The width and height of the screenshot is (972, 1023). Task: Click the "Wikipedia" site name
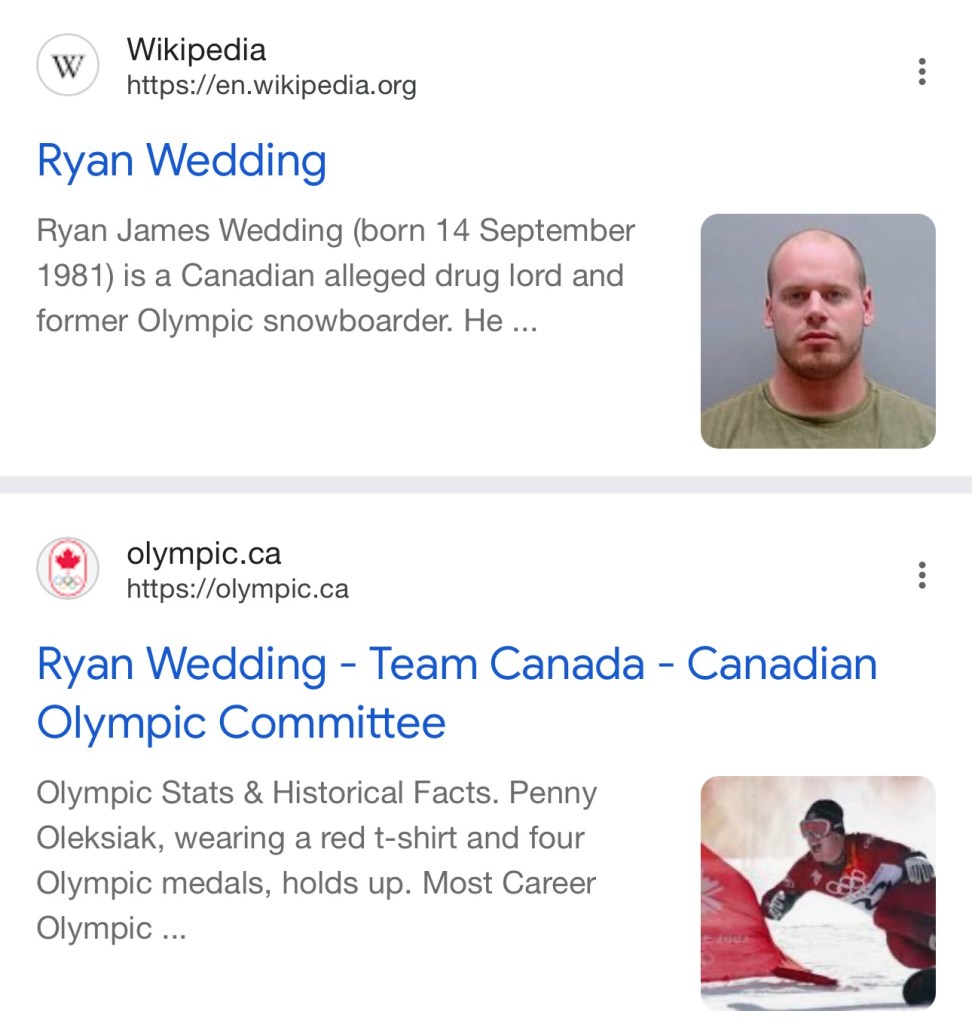[196, 50]
